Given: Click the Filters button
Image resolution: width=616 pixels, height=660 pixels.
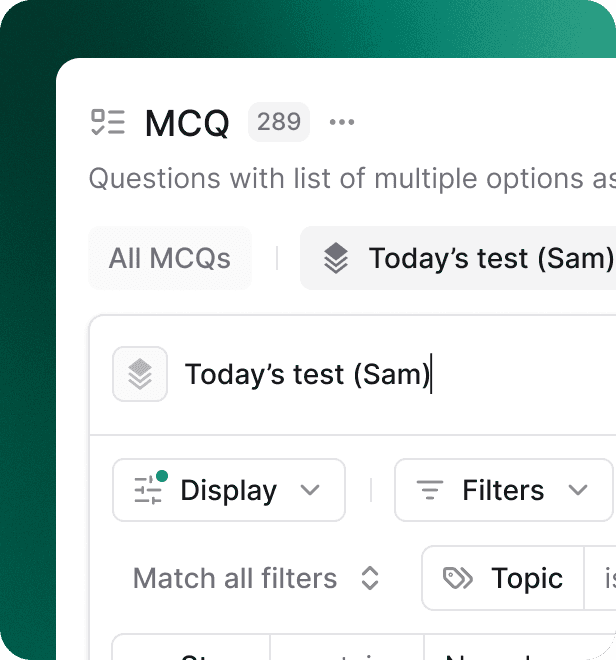Looking at the screenshot, I should [x=503, y=490].
